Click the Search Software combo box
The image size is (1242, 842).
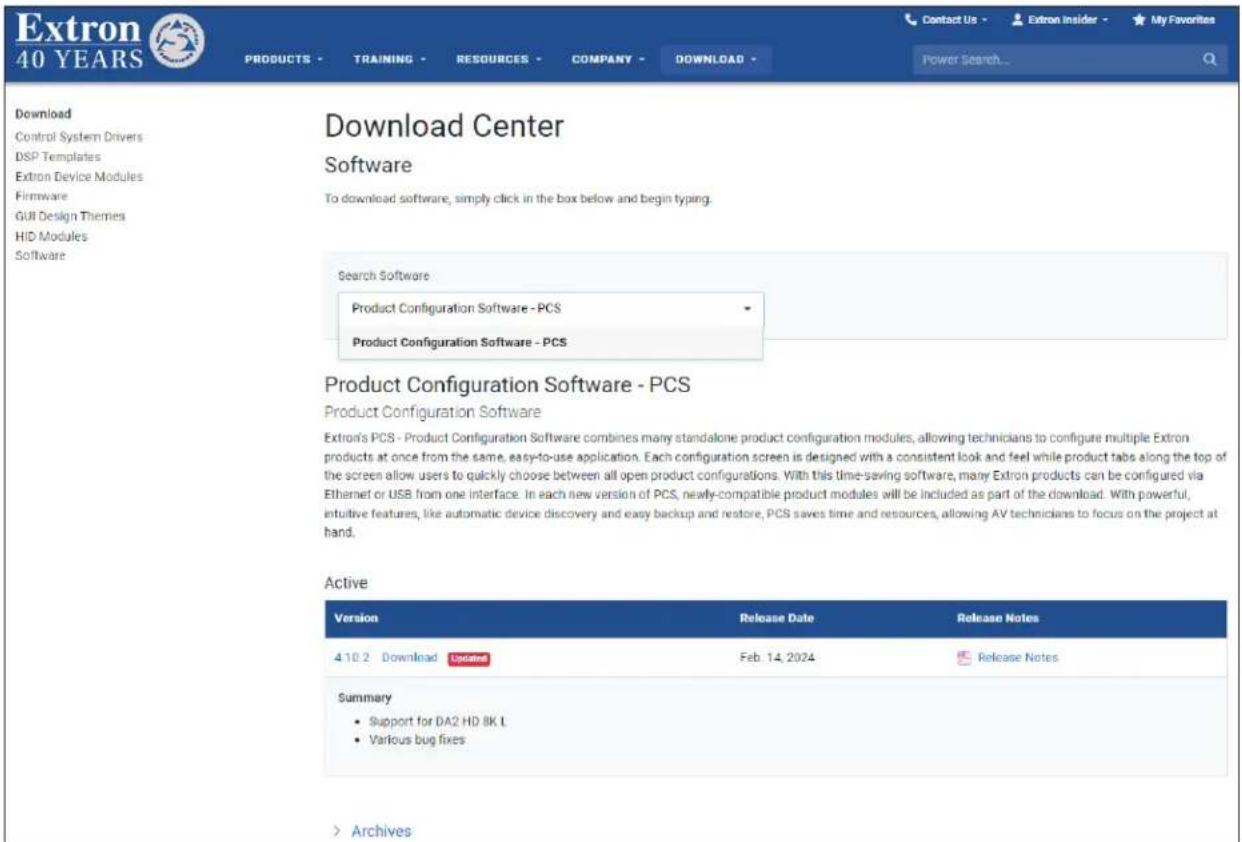[551, 309]
